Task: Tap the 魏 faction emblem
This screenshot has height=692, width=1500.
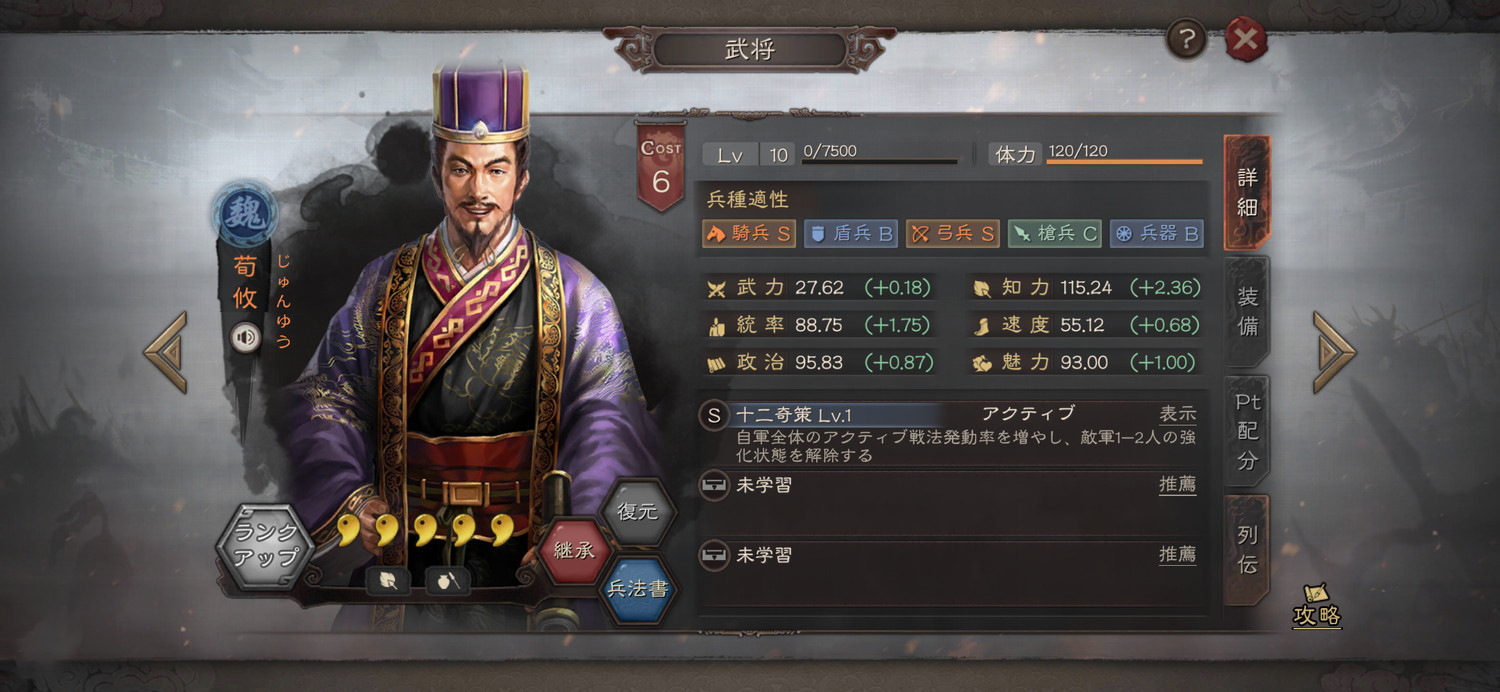Action: coord(245,214)
